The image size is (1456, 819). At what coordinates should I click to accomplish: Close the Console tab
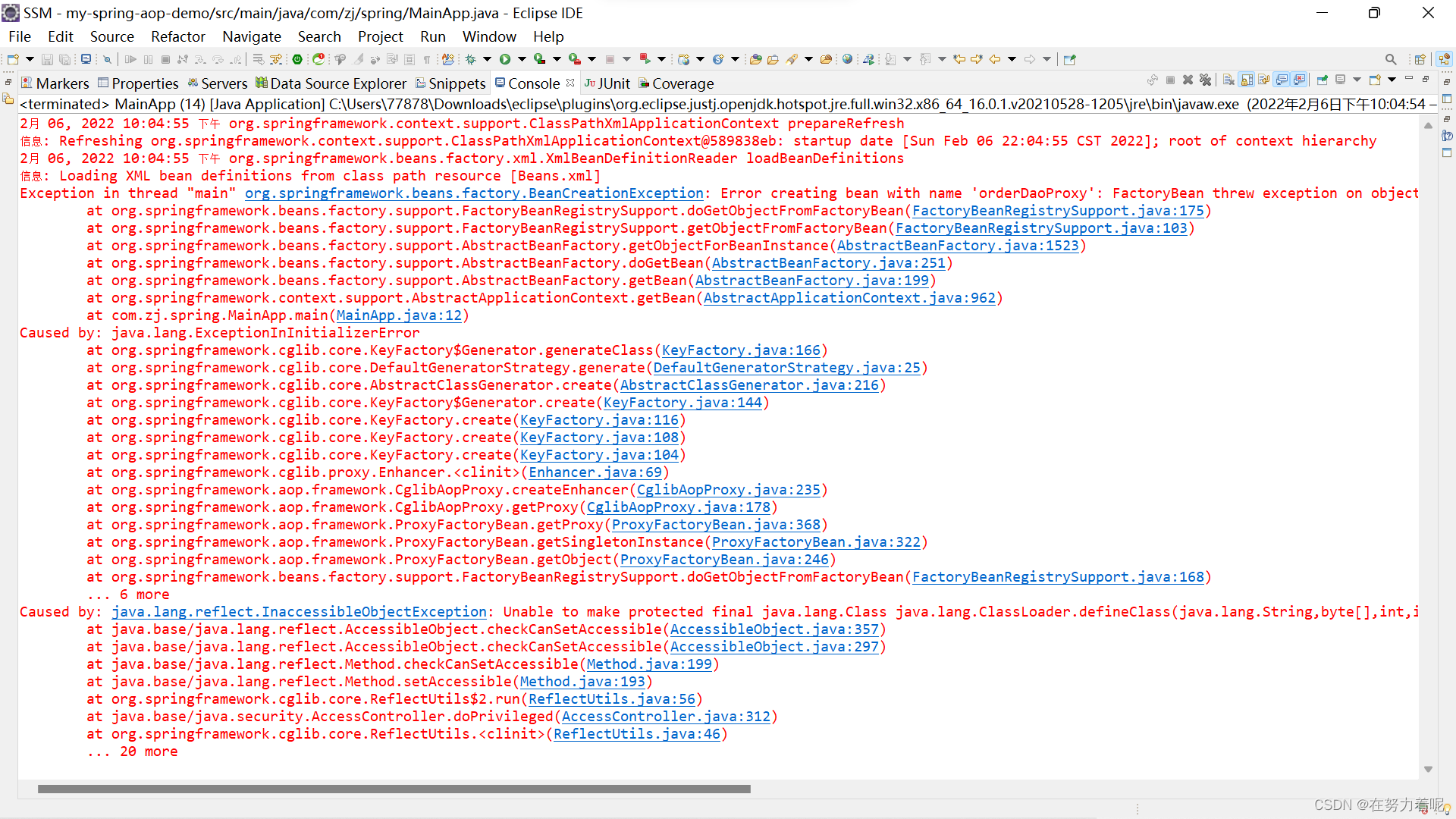(x=570, y=82)
